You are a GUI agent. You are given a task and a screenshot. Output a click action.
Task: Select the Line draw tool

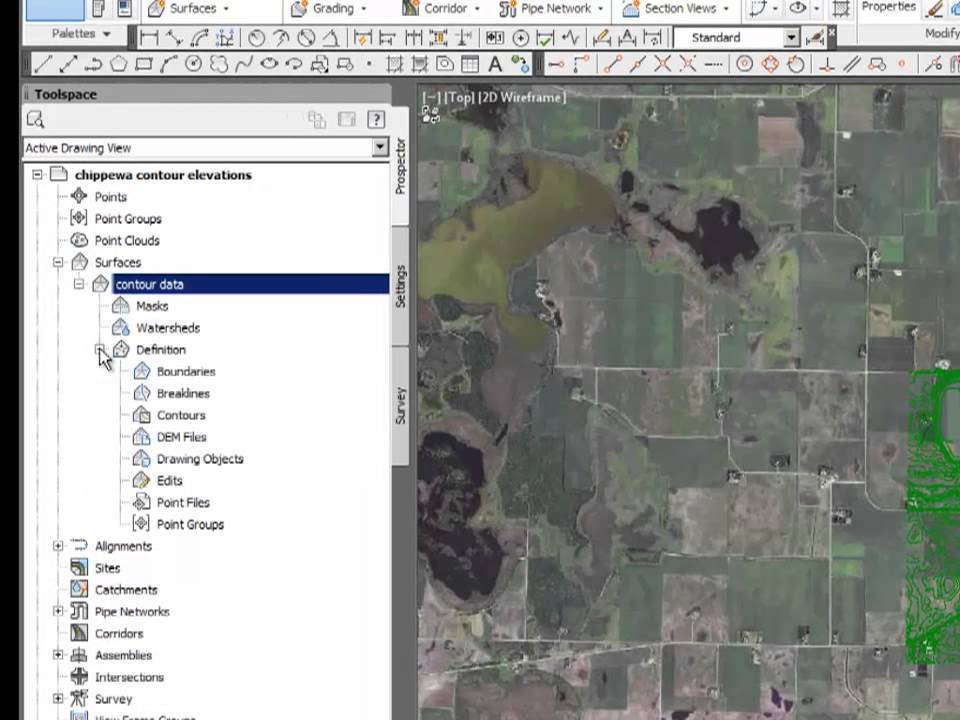point(42,64)
